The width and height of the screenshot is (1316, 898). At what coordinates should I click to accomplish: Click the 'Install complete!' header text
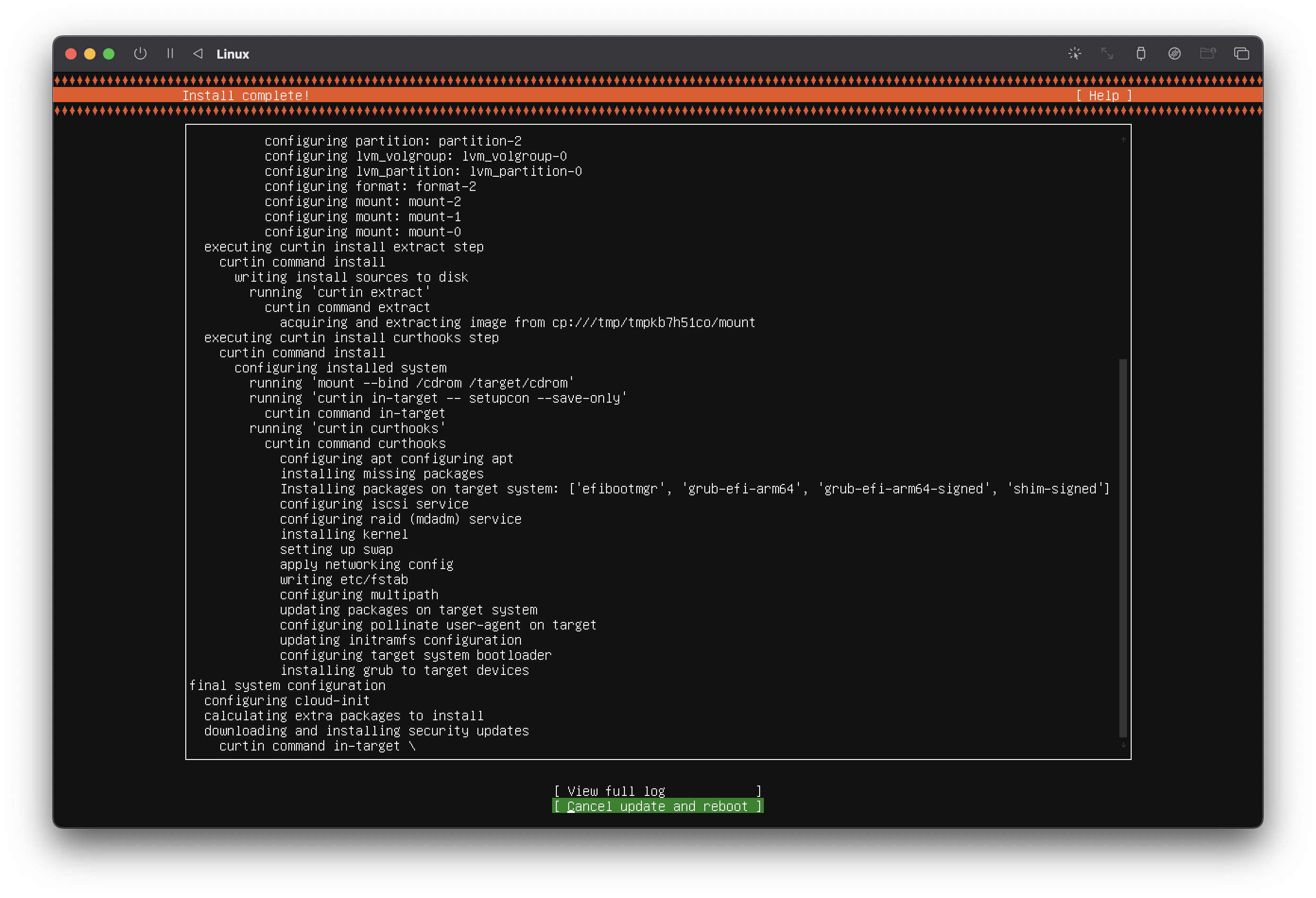click(x=246, y=95)
